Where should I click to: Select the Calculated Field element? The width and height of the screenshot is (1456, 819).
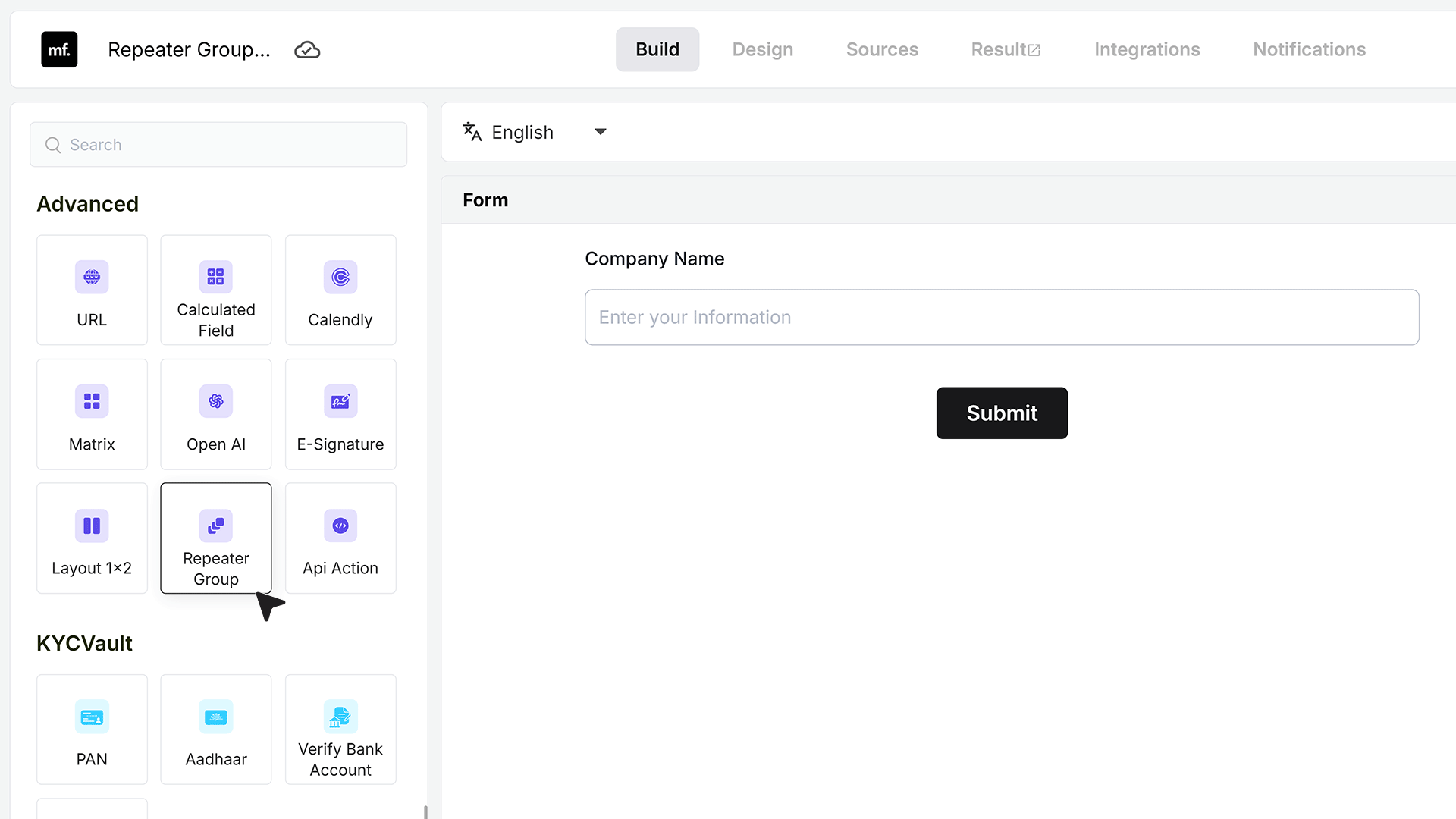(x=216, y=290)
